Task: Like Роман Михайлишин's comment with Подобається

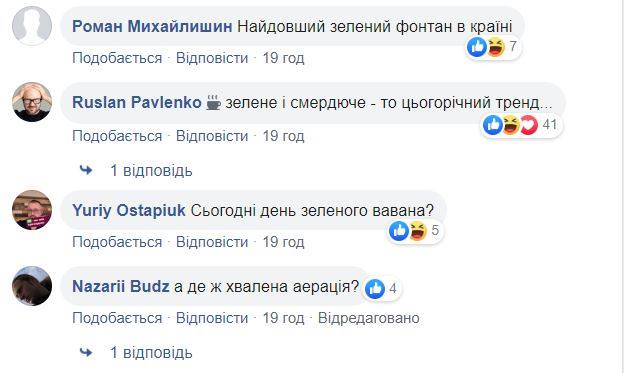Action: 117,58
